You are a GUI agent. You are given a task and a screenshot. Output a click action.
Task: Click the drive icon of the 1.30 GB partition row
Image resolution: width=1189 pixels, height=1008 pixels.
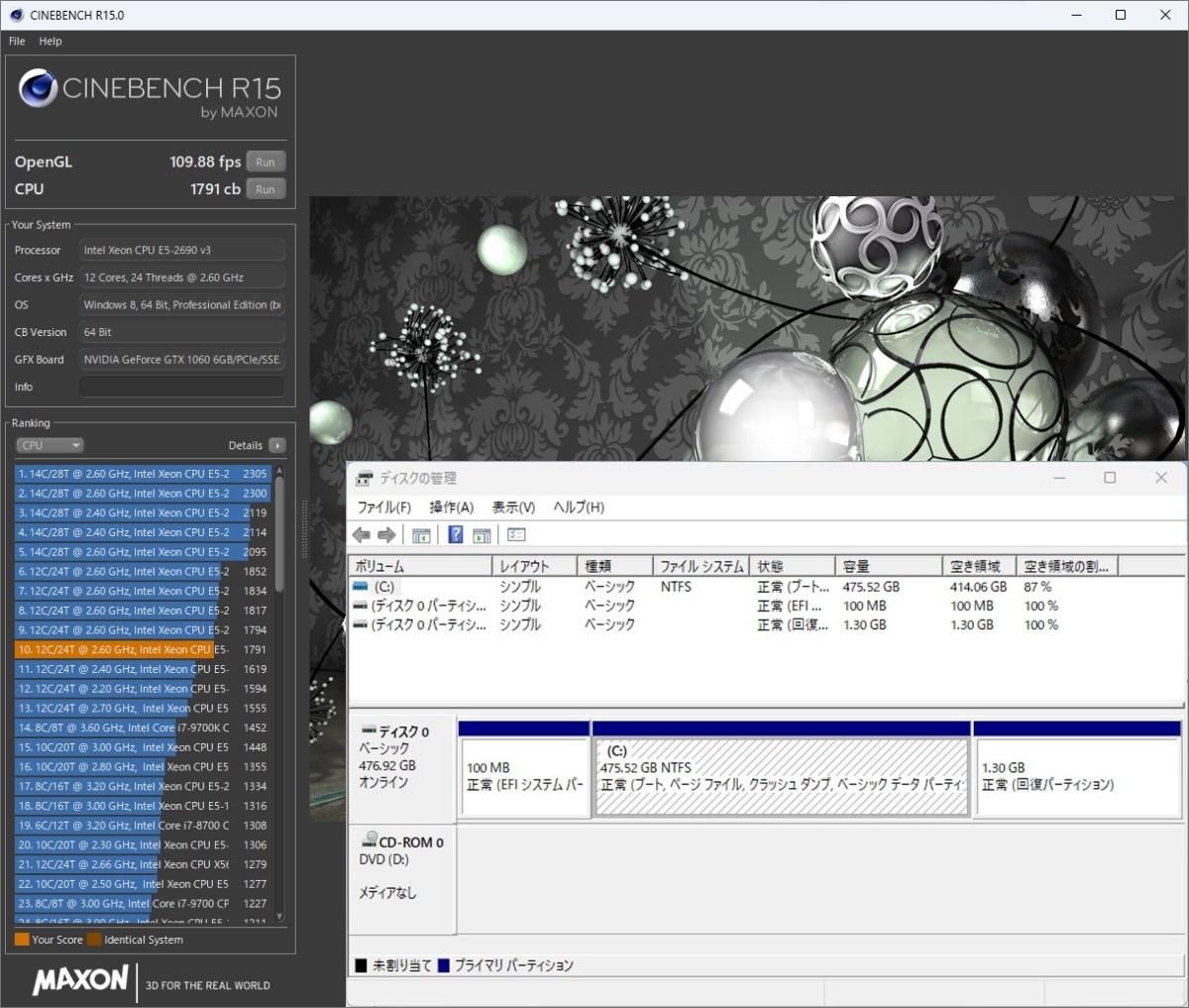361,624
